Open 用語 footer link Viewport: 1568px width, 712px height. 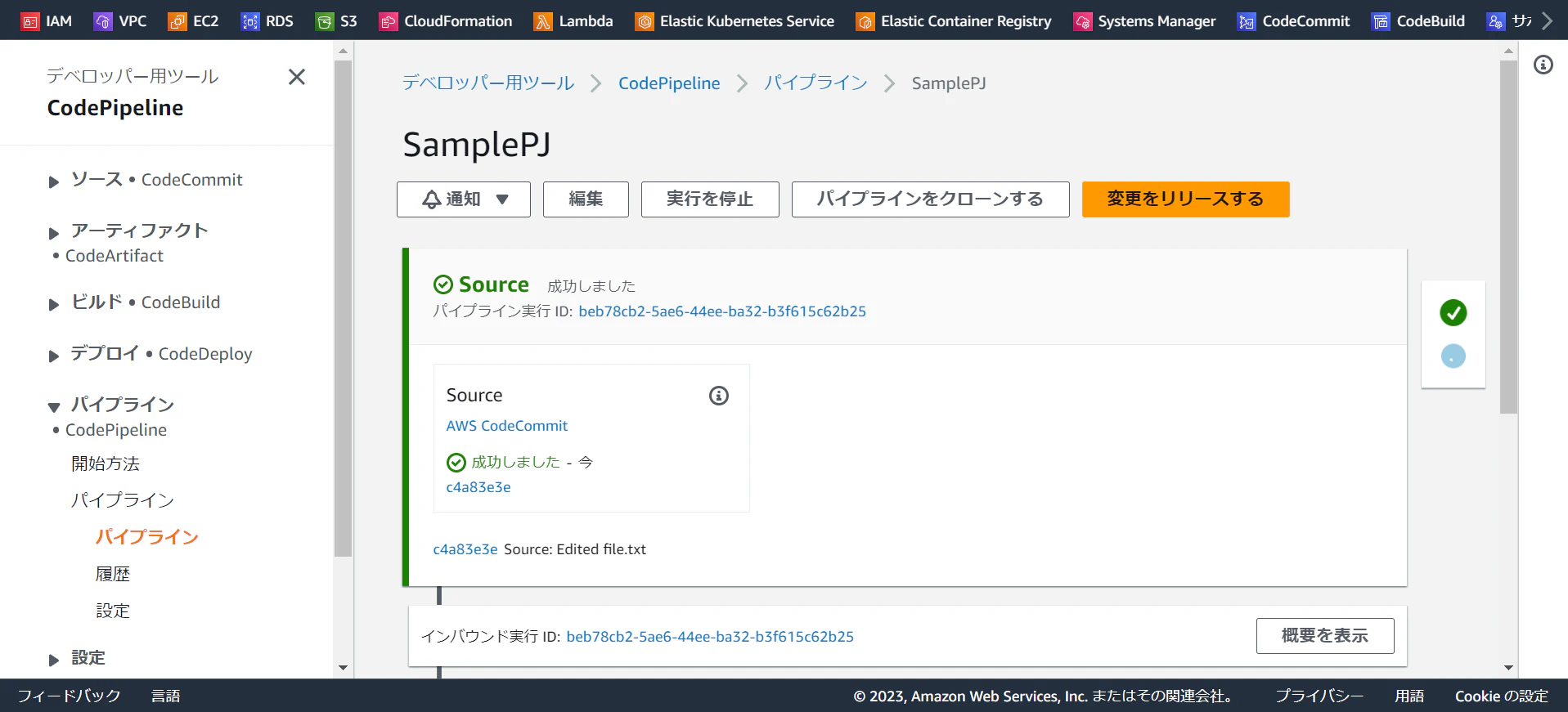[x=1409, y=696]
